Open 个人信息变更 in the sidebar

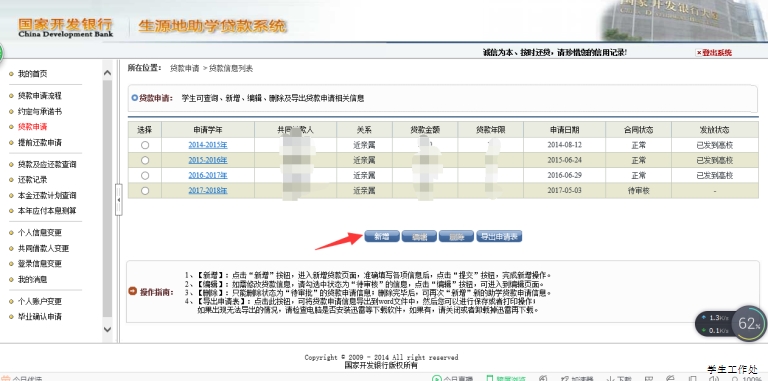(40, 233)
